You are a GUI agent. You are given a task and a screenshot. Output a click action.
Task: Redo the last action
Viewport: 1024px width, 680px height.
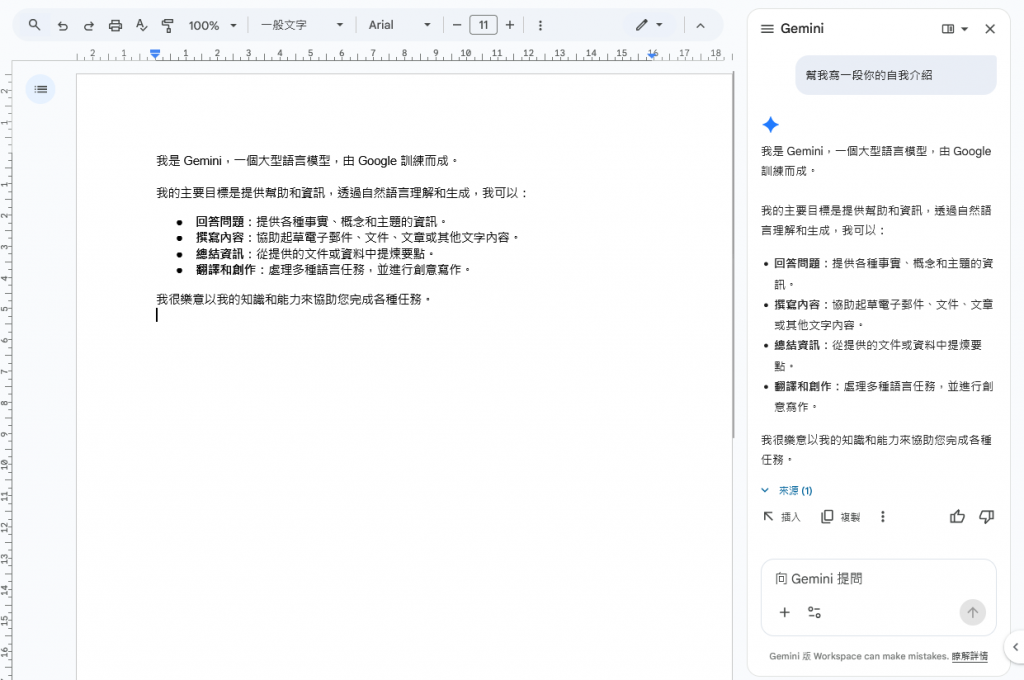[89, 25]
